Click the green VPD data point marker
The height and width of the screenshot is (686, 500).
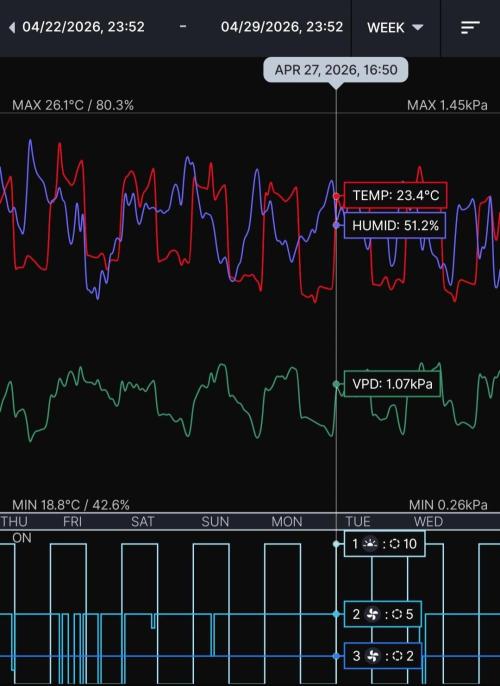(336, 384)
